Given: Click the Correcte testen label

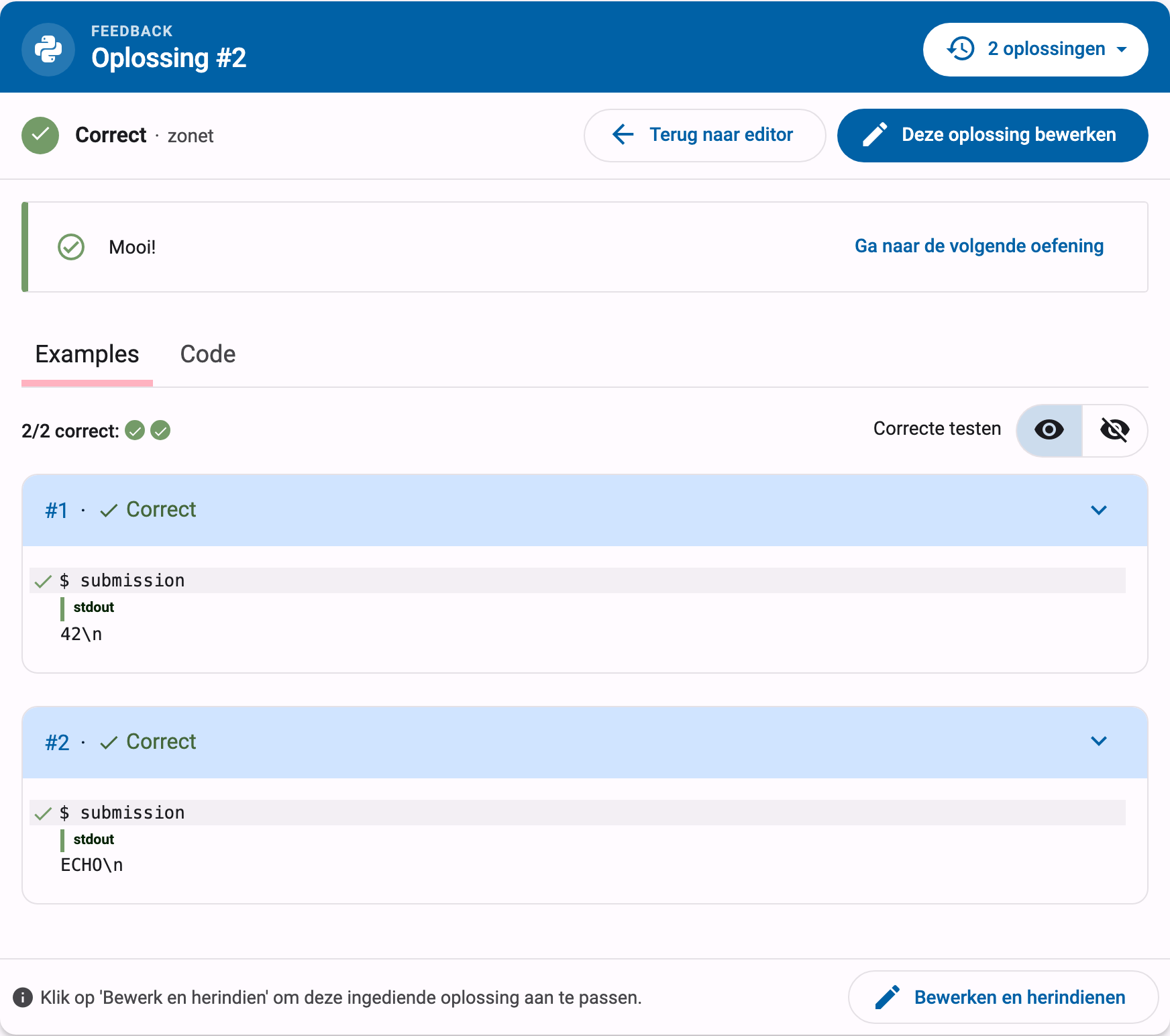Looking at the screenshot, I should click(x=937, y=429).
